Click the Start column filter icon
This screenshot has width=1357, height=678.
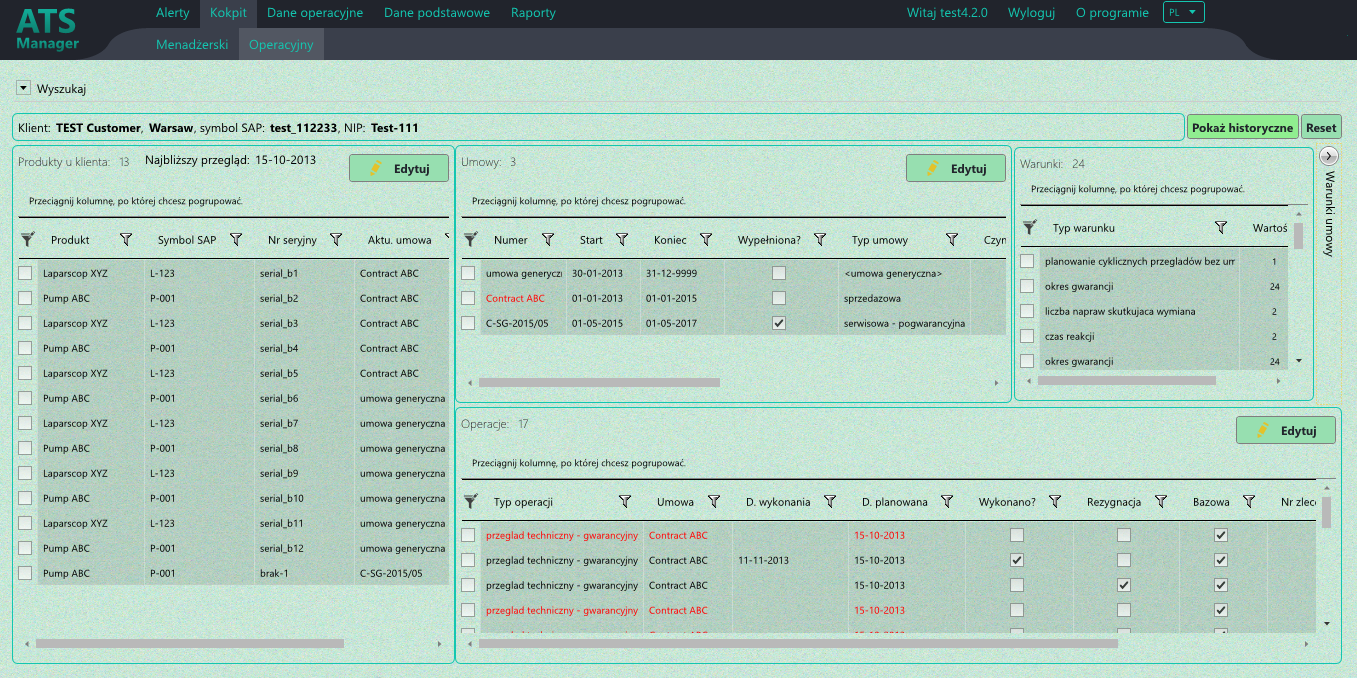[622, 240]
